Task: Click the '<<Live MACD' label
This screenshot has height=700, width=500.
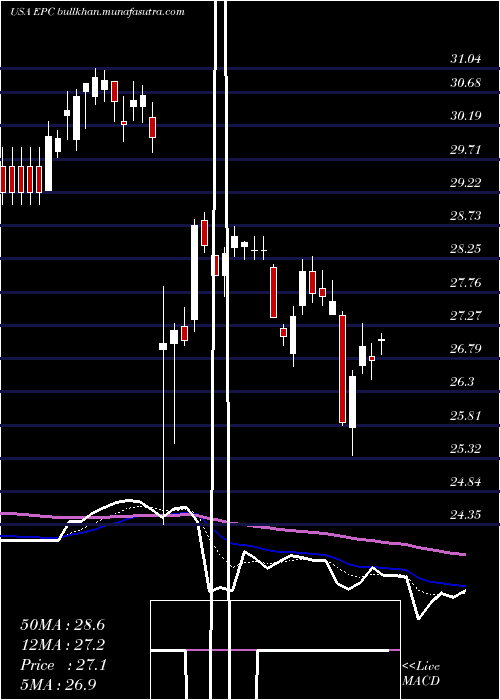Action: tap(421, 674)
